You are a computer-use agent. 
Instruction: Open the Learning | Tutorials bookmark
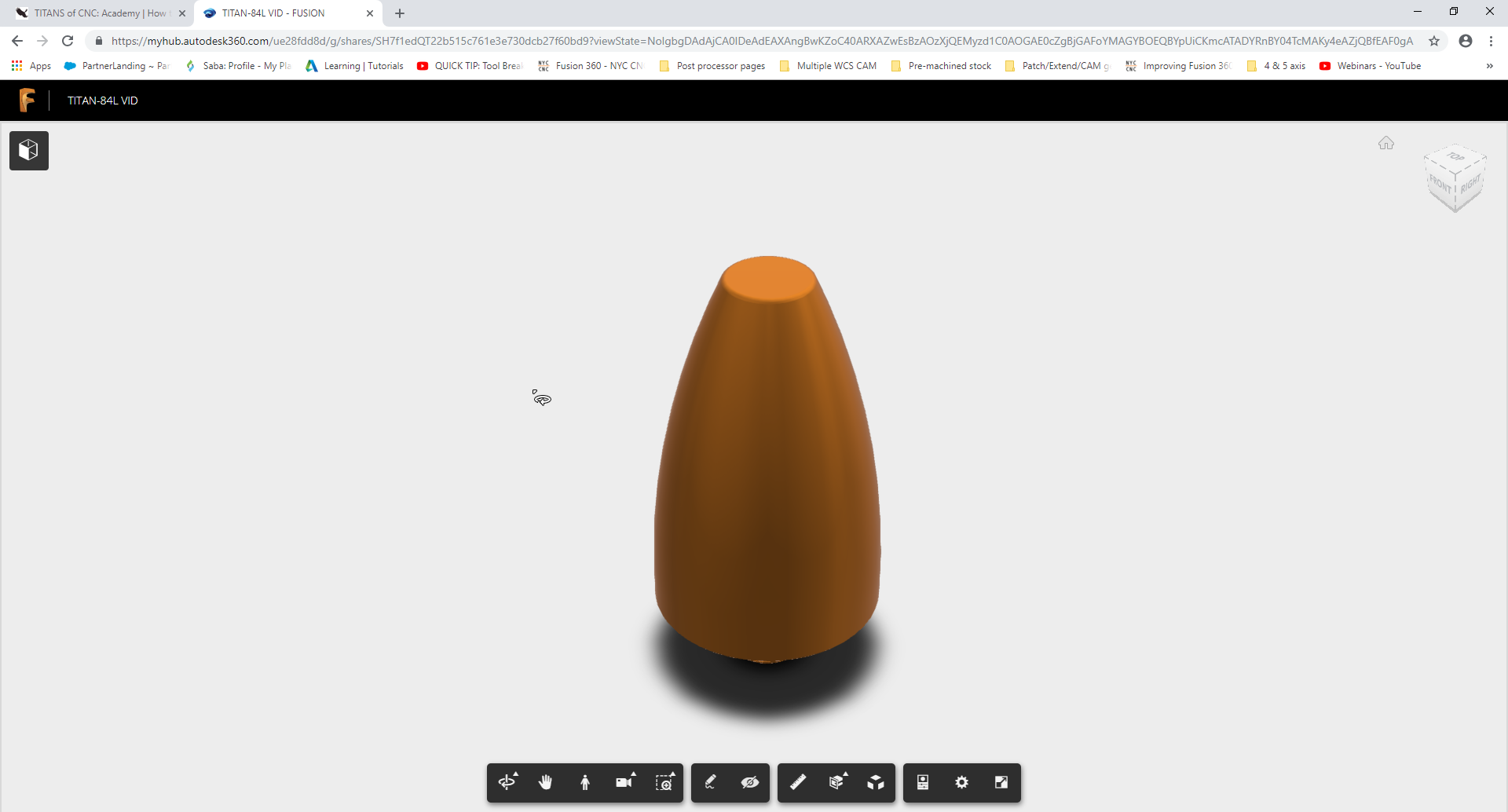(x=363, y=66)
